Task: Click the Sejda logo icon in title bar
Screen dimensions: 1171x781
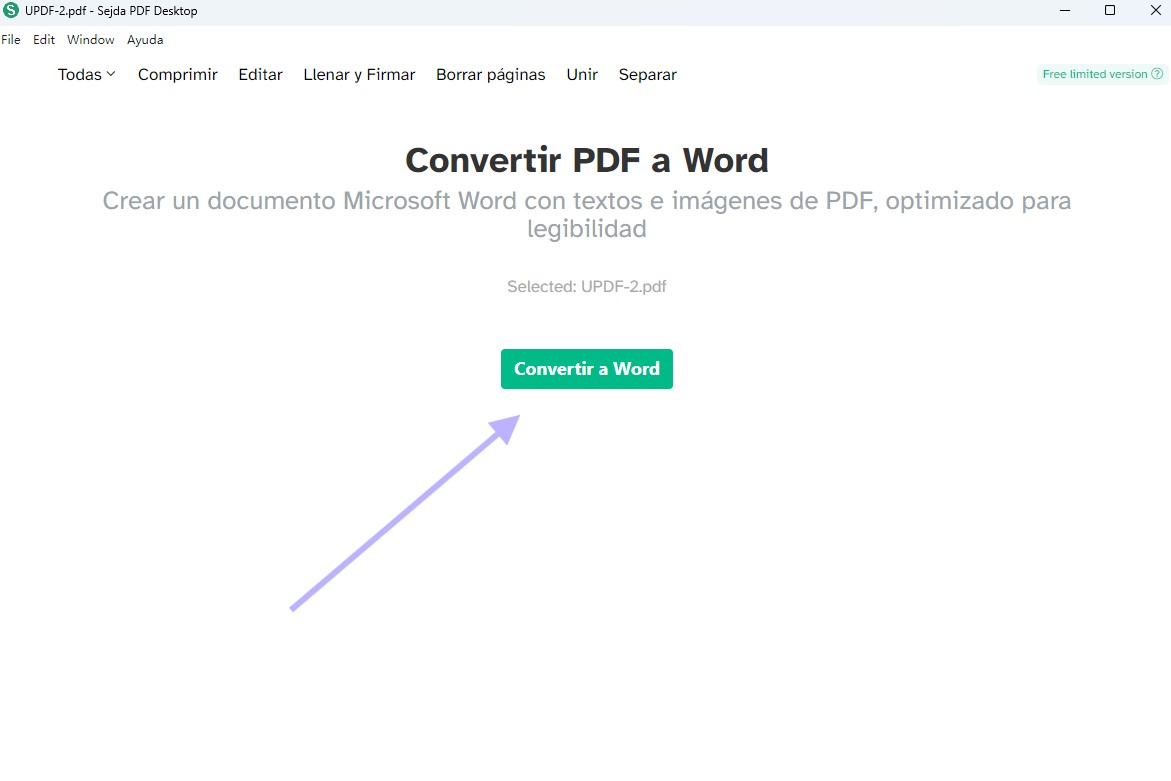Action: 10,10
